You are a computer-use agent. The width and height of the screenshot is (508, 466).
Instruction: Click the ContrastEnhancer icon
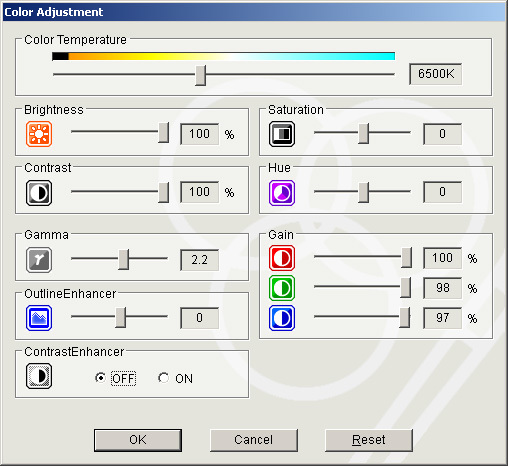tap(39, 376)
